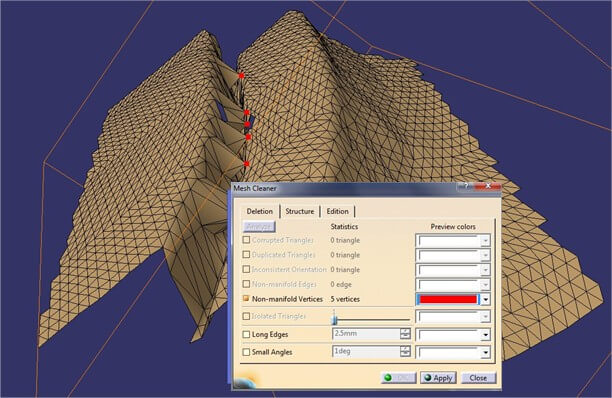Screen dimensions: 612x398
Task: Close the Mesh Cleaner dialog window
Action: pyautogui.click(x=488, y=187)
